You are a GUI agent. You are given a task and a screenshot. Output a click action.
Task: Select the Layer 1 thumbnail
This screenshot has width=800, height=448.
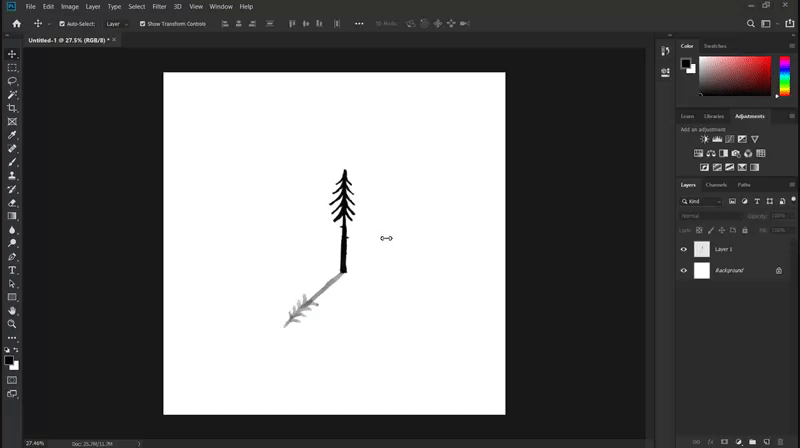point(702,249)
